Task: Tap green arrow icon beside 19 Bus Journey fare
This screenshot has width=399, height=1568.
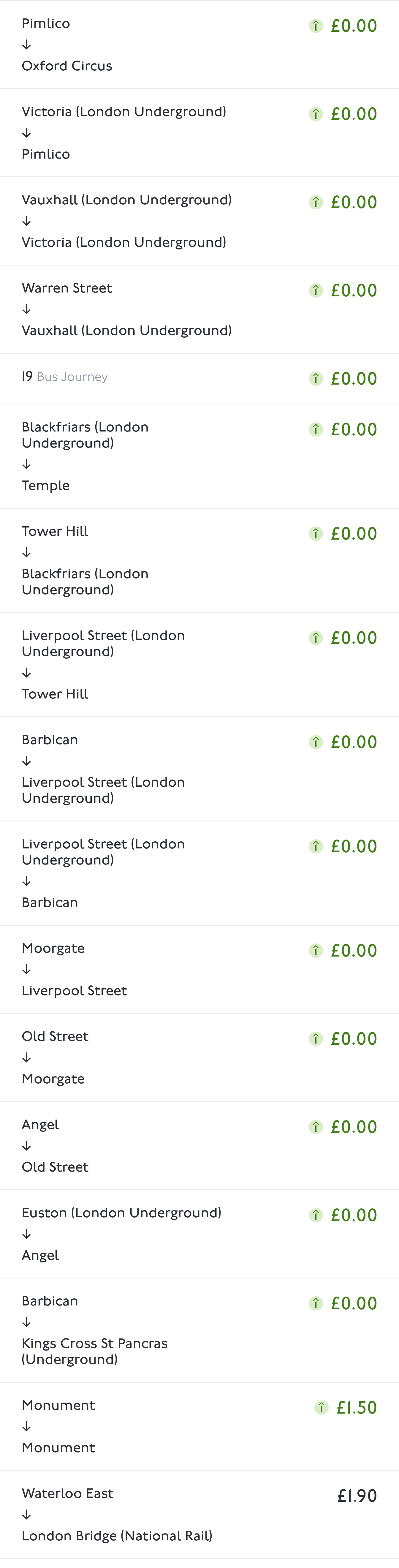Action: click(316, 378)
